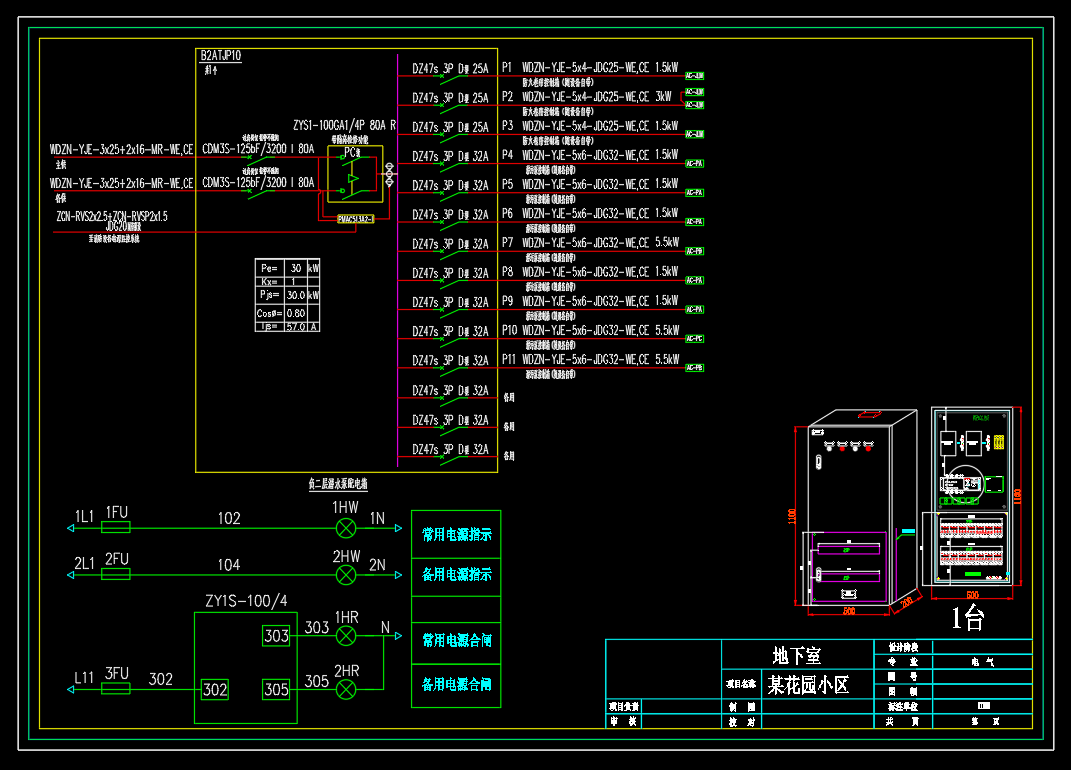Click the circuit label P5
1071x770 pixels.
[x=507, y=184]
